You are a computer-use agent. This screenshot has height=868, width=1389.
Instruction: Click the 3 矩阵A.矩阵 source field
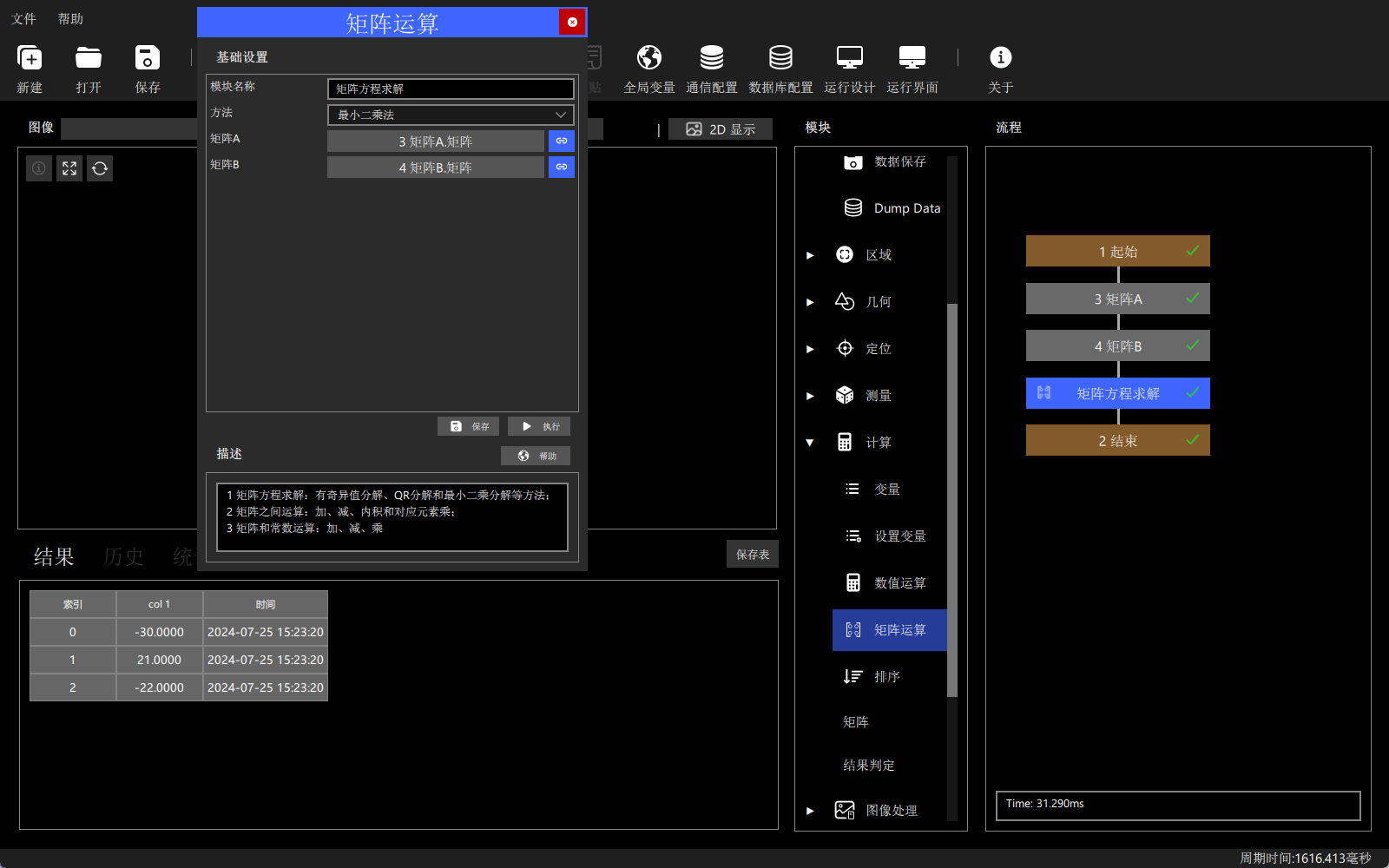pos(436,141)
